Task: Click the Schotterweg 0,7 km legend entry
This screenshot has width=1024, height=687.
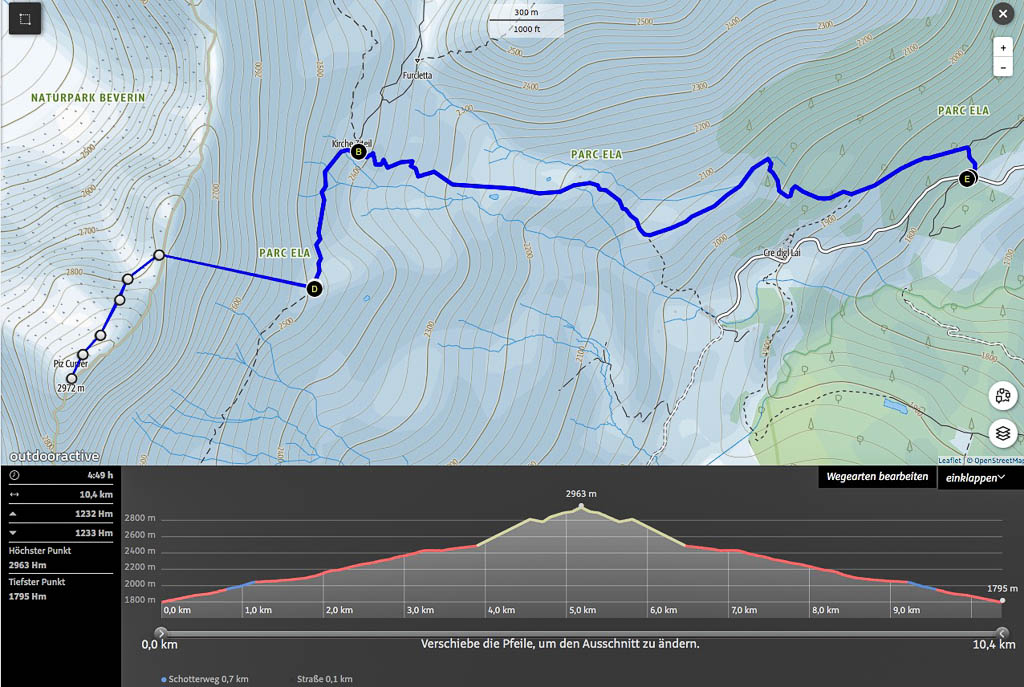Action: pyautogui.click(x=206, y=679)
